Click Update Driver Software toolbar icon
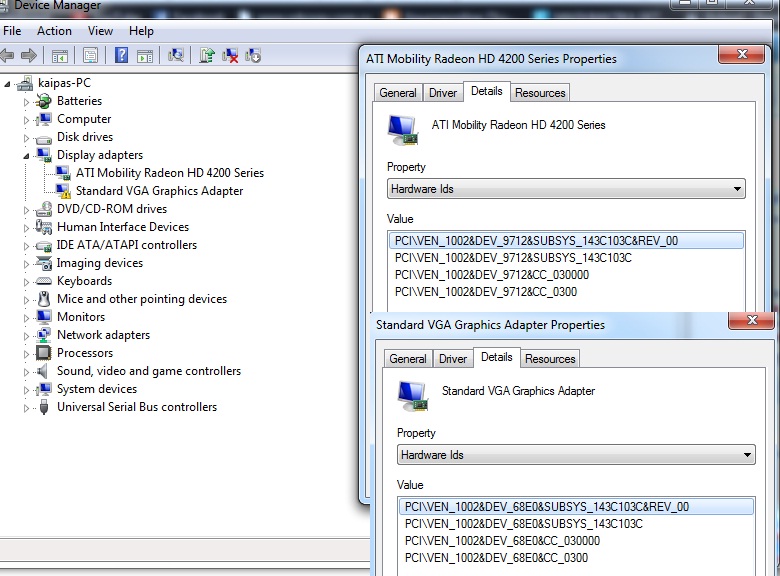 (207, 56)
